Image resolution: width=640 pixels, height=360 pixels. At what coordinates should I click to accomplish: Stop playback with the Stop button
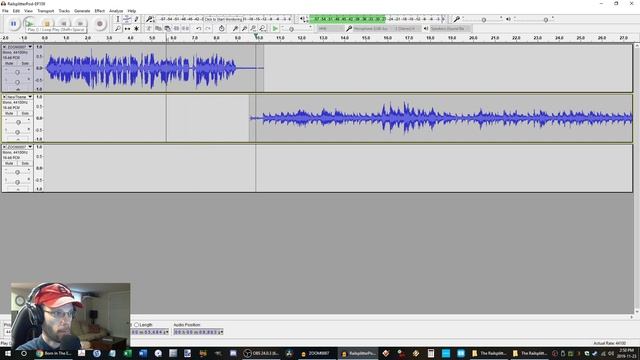47,23
